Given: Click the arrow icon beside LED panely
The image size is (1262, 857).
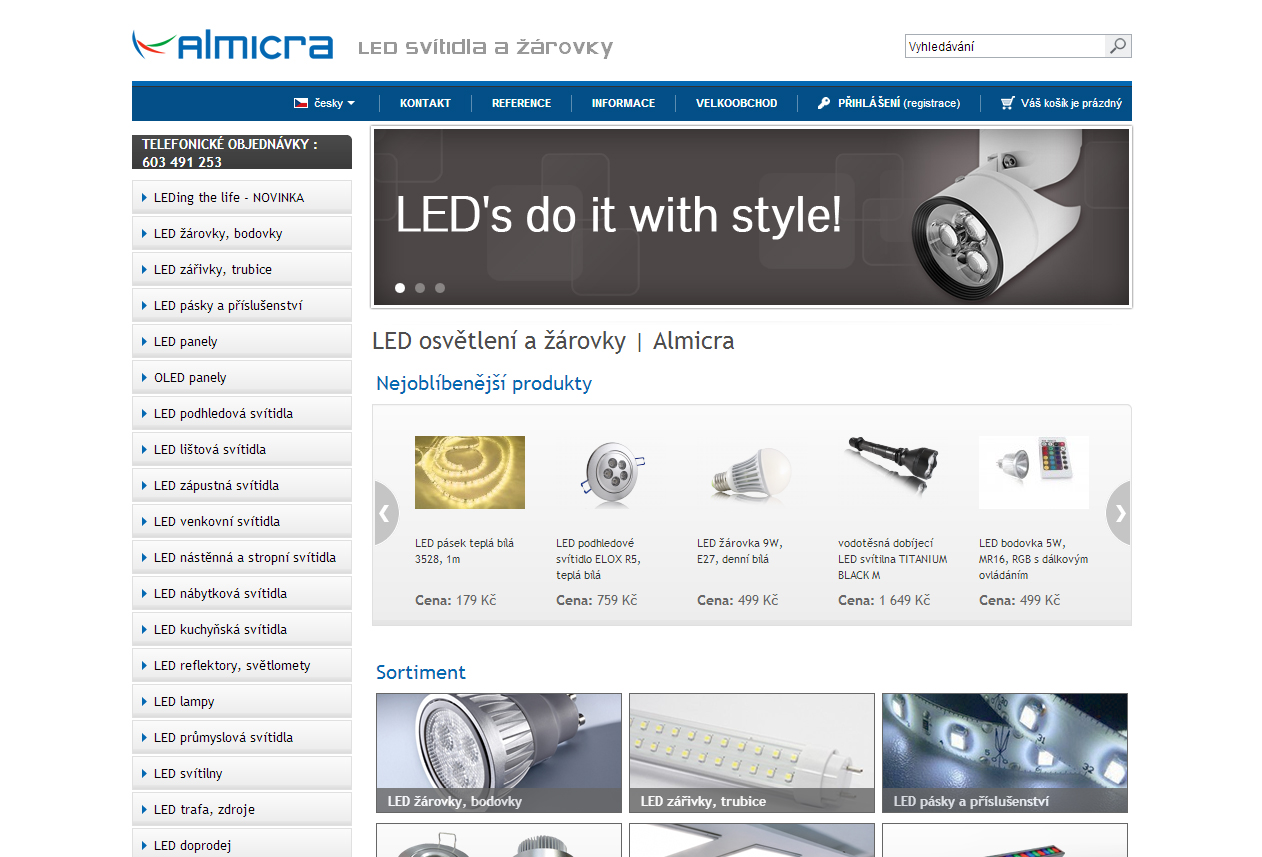Looking at the screenshot, I should [x=143, y=340].
